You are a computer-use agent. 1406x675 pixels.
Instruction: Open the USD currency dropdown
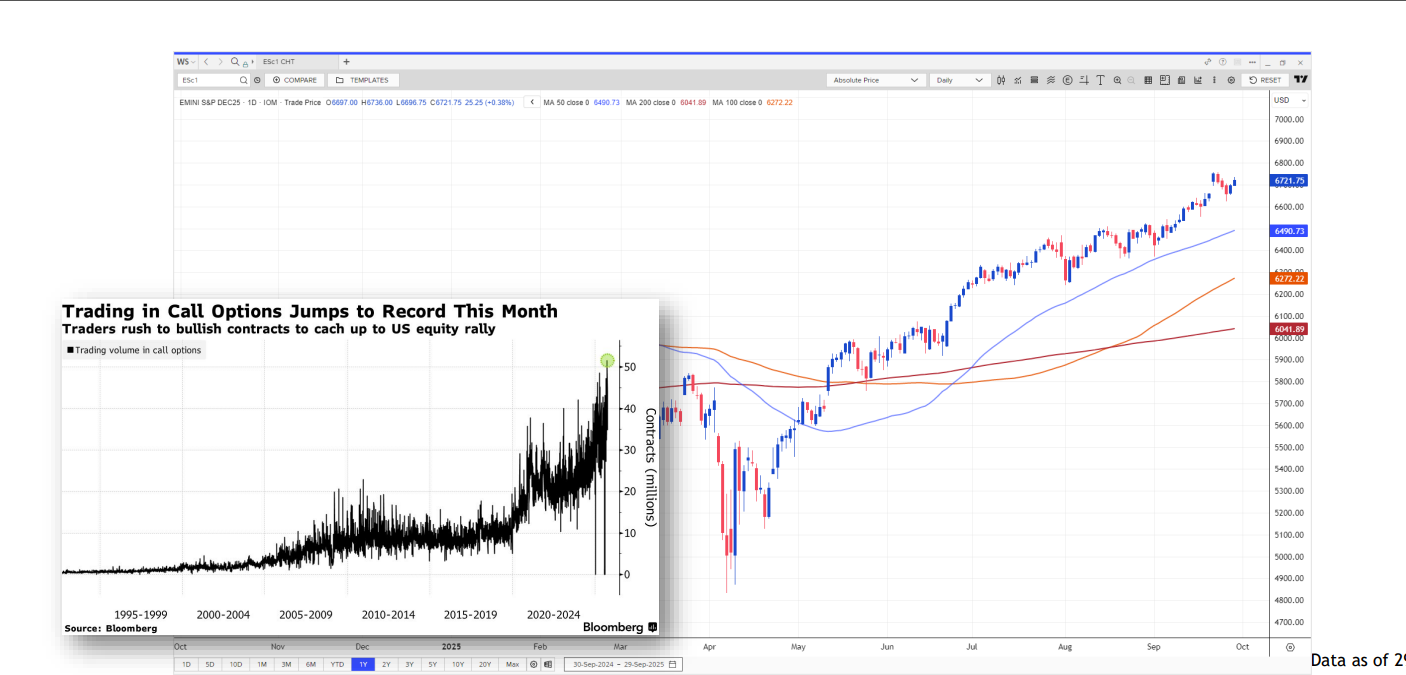pos(1288,100)
